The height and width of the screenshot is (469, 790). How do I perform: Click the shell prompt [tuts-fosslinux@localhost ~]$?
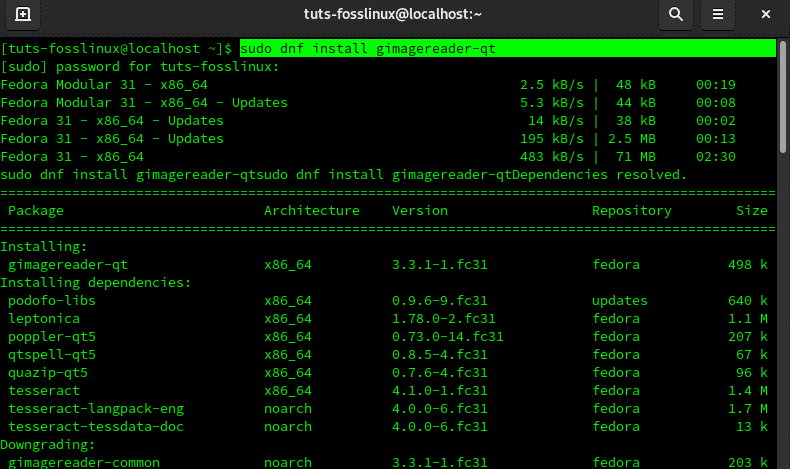click(116, 49)
